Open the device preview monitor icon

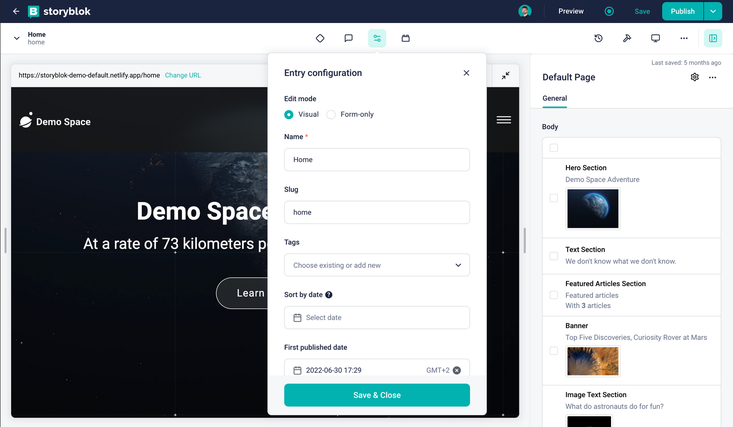pos(655,38)
